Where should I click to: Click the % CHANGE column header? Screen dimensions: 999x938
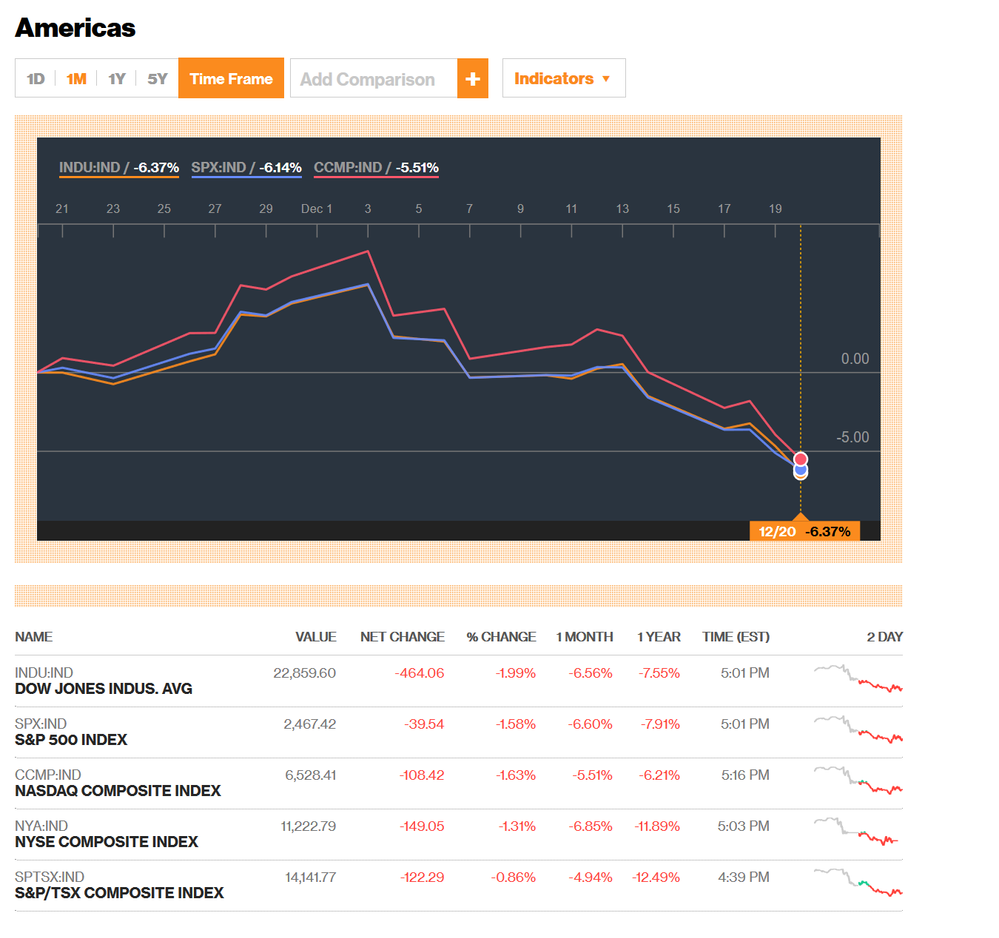pos(501,637)
